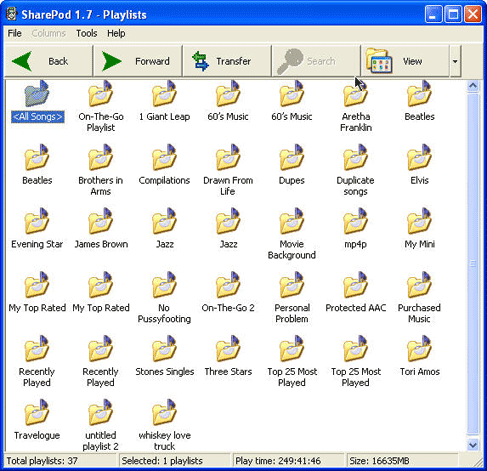
Task: Select the Compilations playlist icon
Action: pyautogui.click(x=164, y=157)
